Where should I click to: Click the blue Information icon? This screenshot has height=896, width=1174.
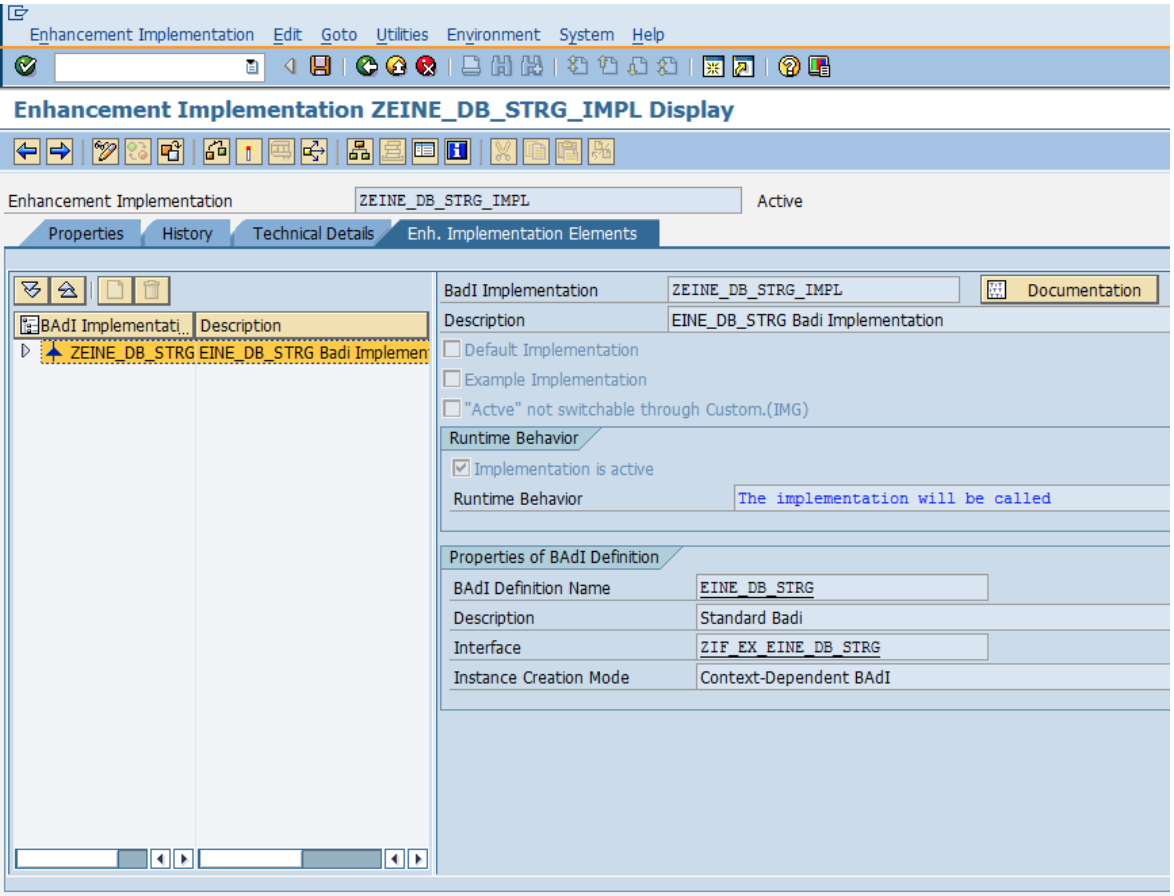coord(457,151)
